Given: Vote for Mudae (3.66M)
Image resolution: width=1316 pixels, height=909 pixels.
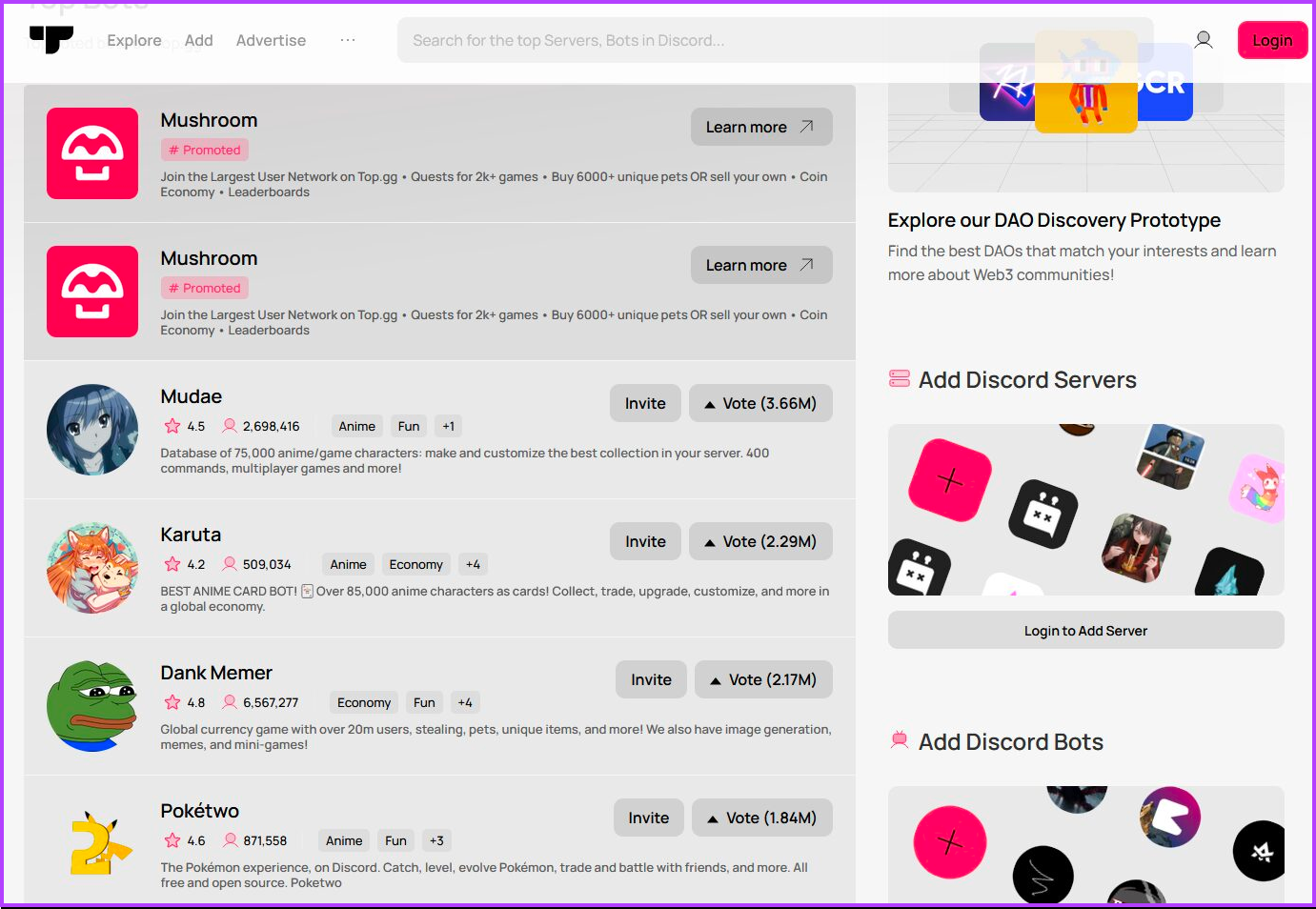Looking at the screenshot, I should (x=760, y=403).
